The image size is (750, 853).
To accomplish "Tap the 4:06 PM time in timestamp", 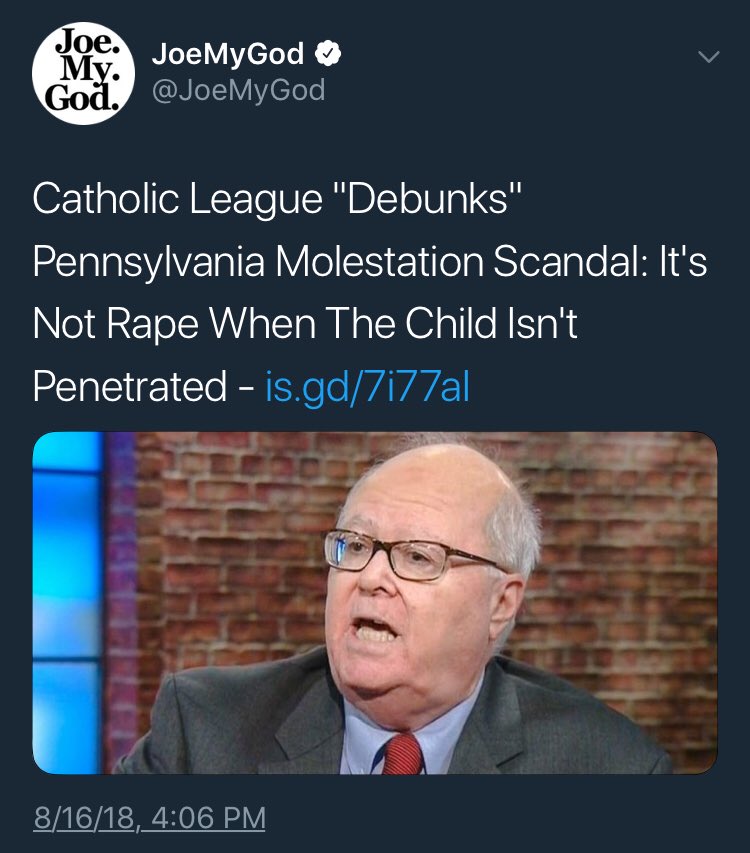I will tap(208, 818).
